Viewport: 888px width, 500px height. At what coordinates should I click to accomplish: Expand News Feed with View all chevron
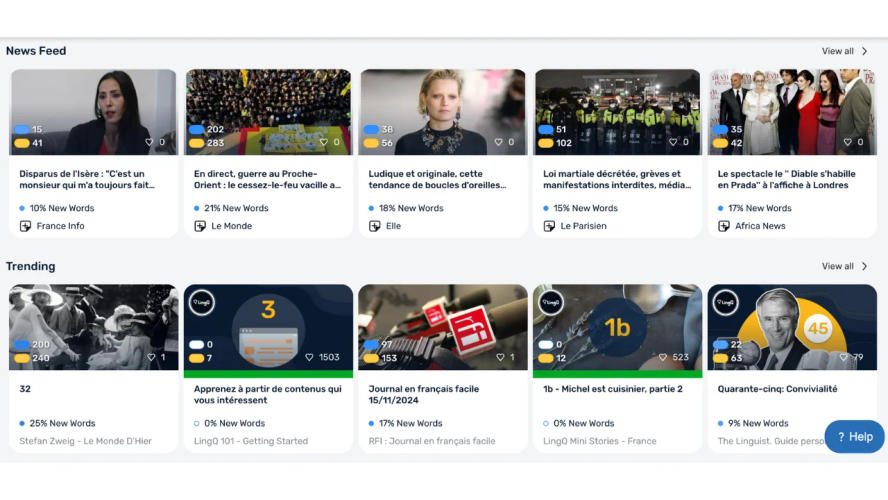coord(865,51)
